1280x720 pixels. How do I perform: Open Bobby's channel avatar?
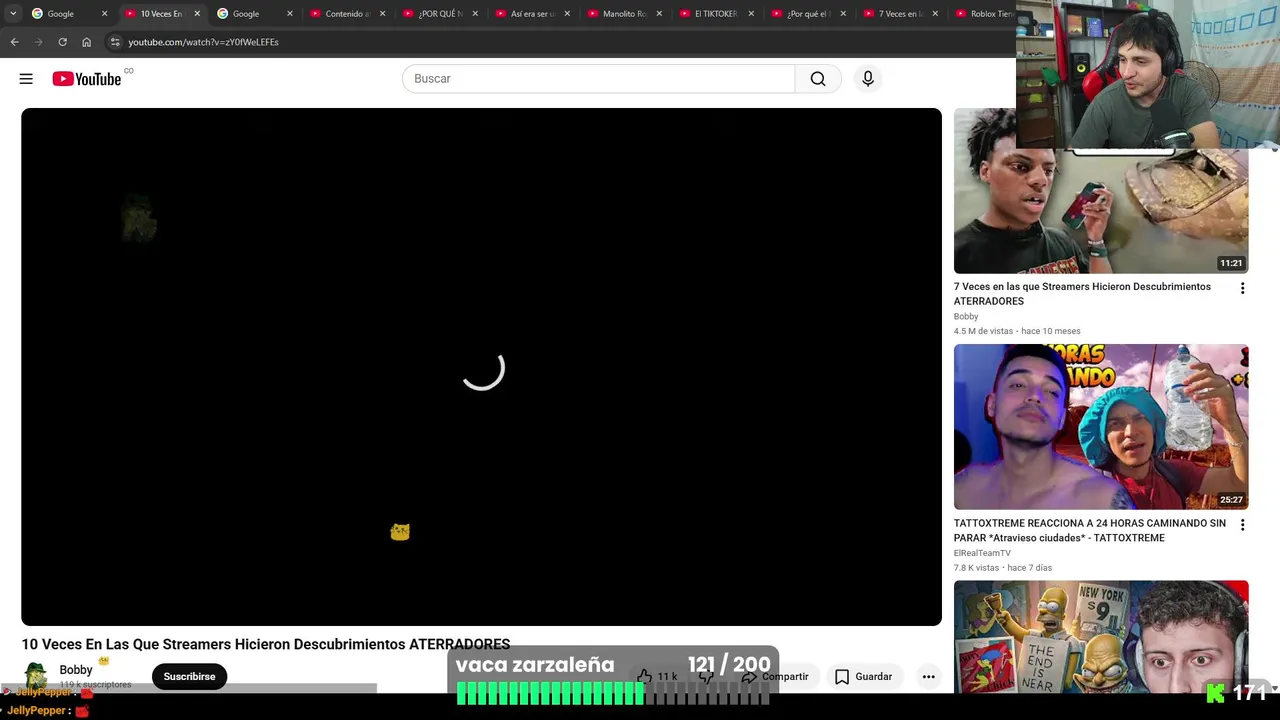coord(36,676)
